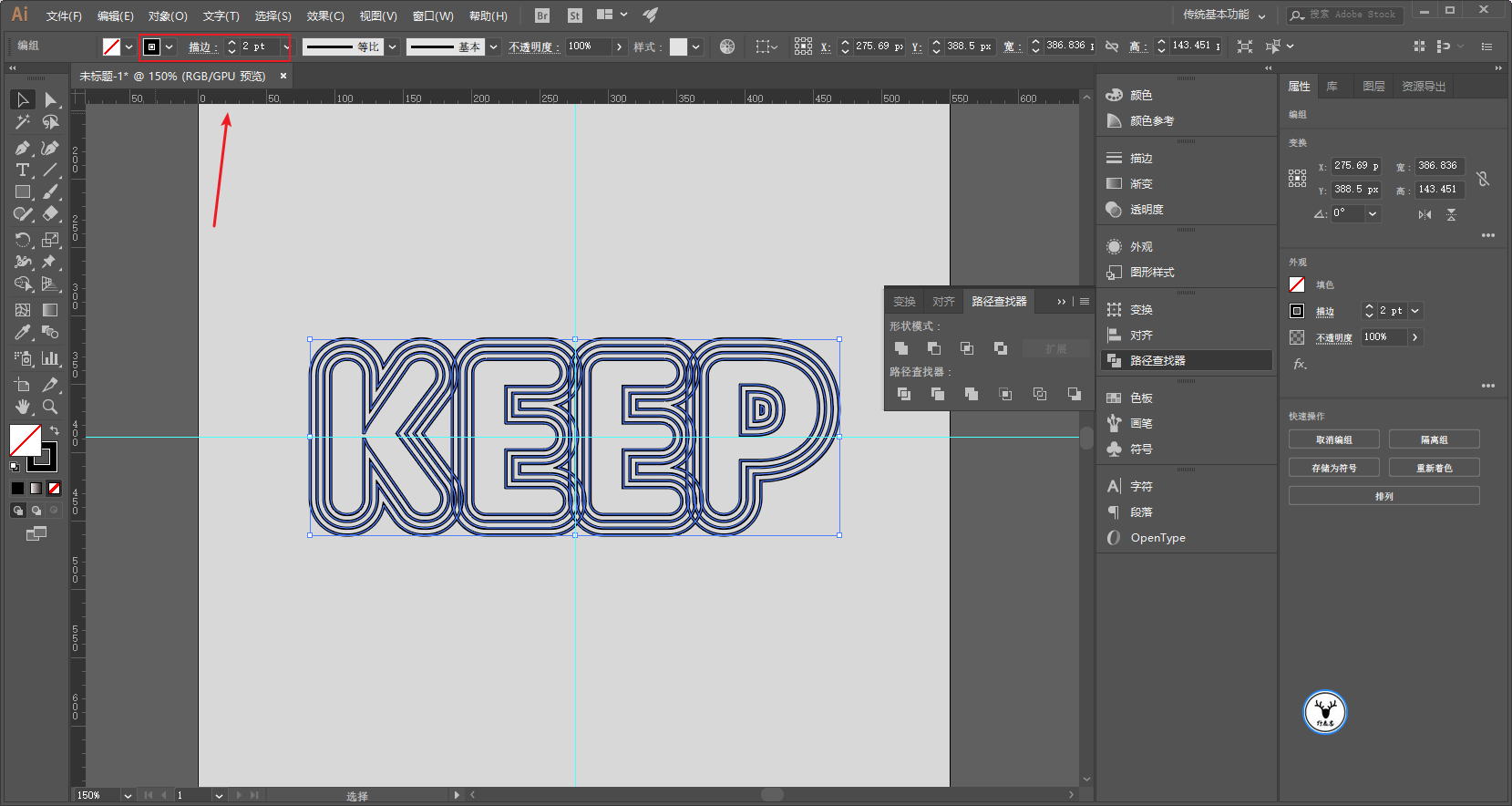Click the fill color swatch in properties
The width and height of the screenshot is (1512, 806).
1297,284
